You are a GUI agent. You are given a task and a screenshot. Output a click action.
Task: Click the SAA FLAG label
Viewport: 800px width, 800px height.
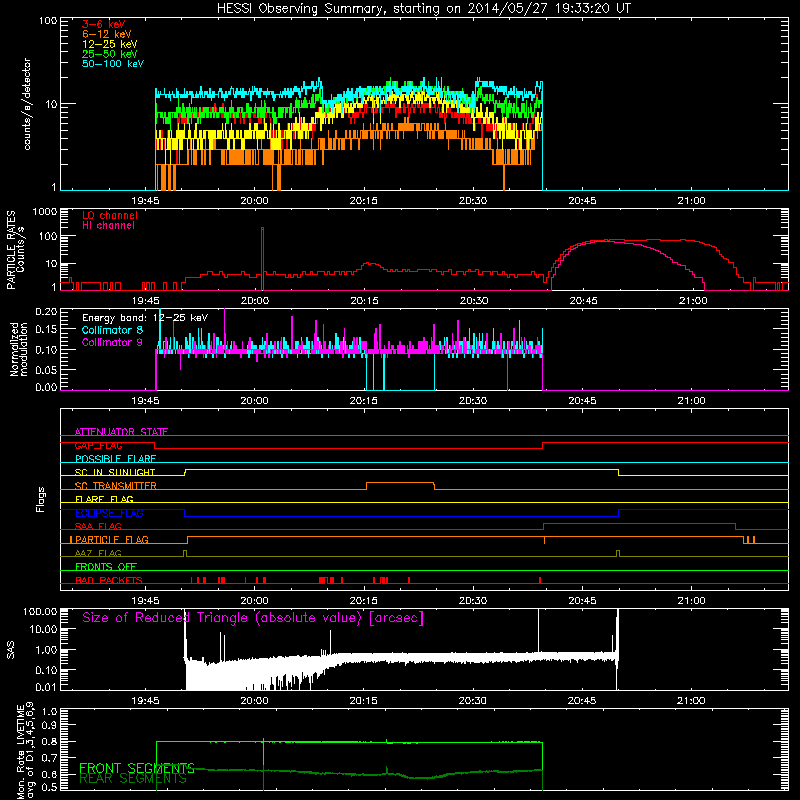98,527
